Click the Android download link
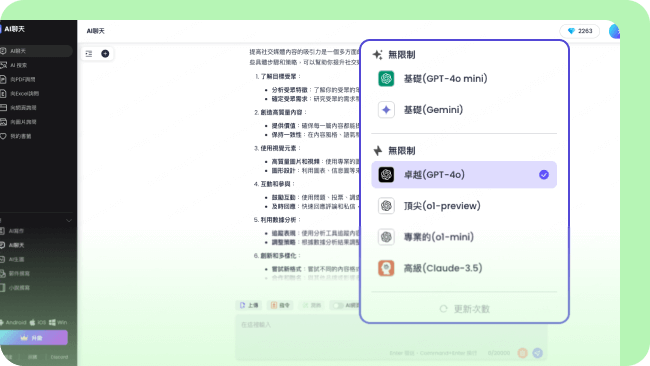 [x=13, y=322]
